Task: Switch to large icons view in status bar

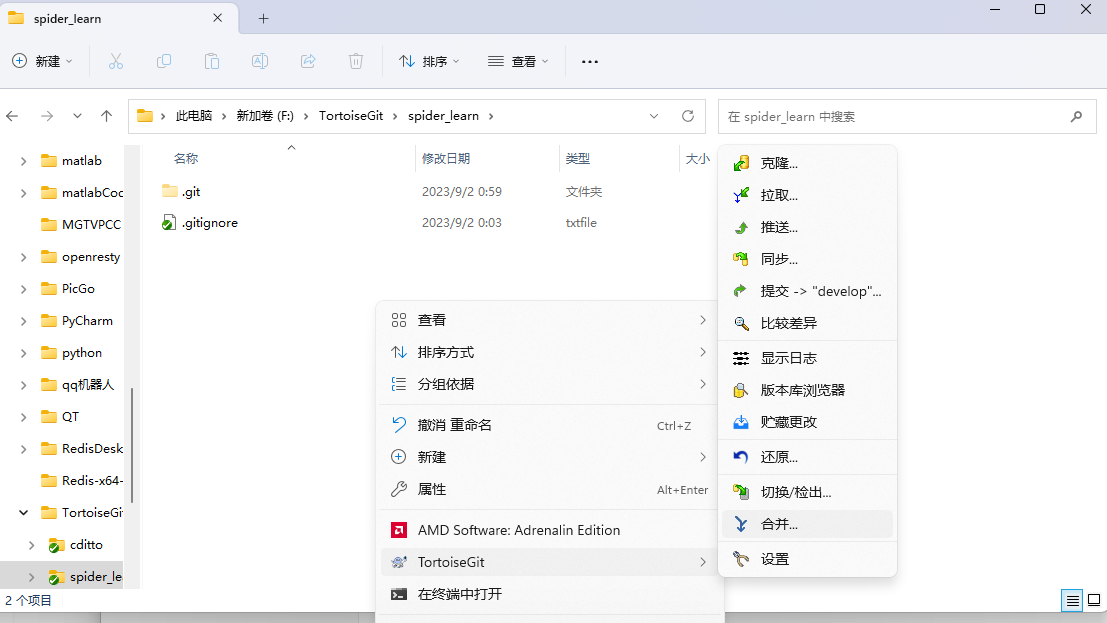Action: coord(1094,600)
